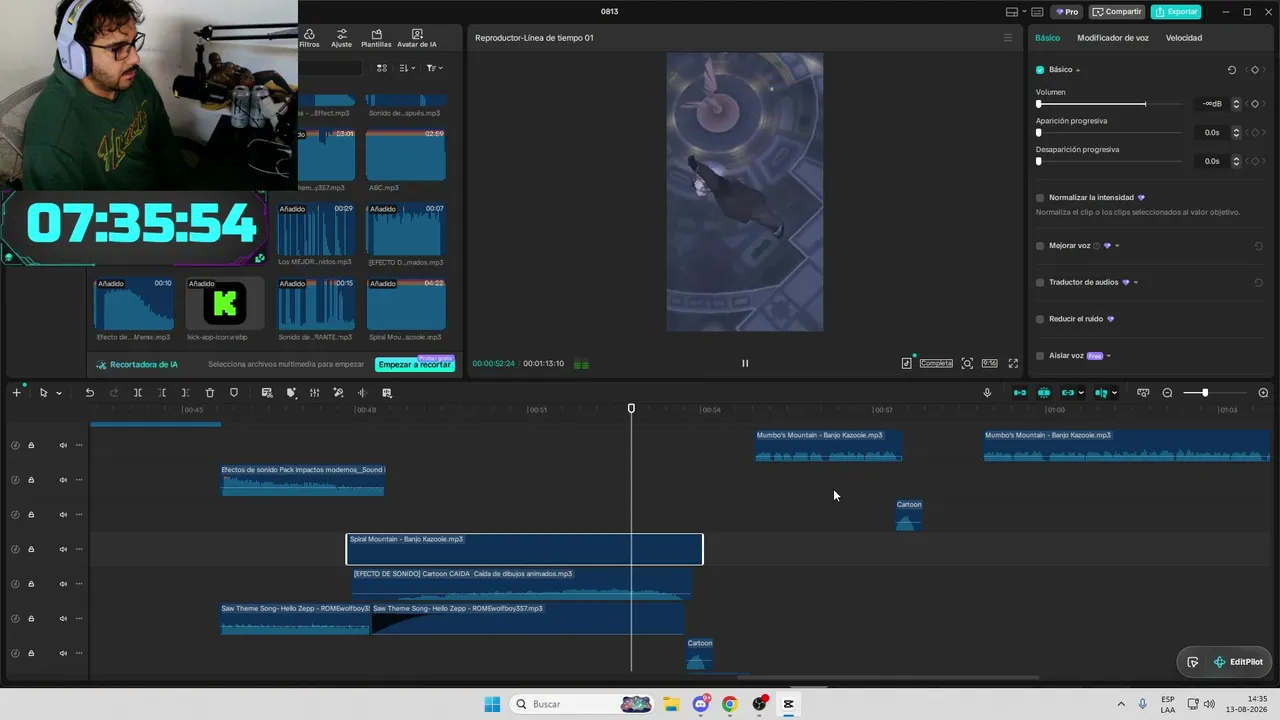Open the Filtros panel icon
Screen dimensions: 1280x720
point(309,38)
